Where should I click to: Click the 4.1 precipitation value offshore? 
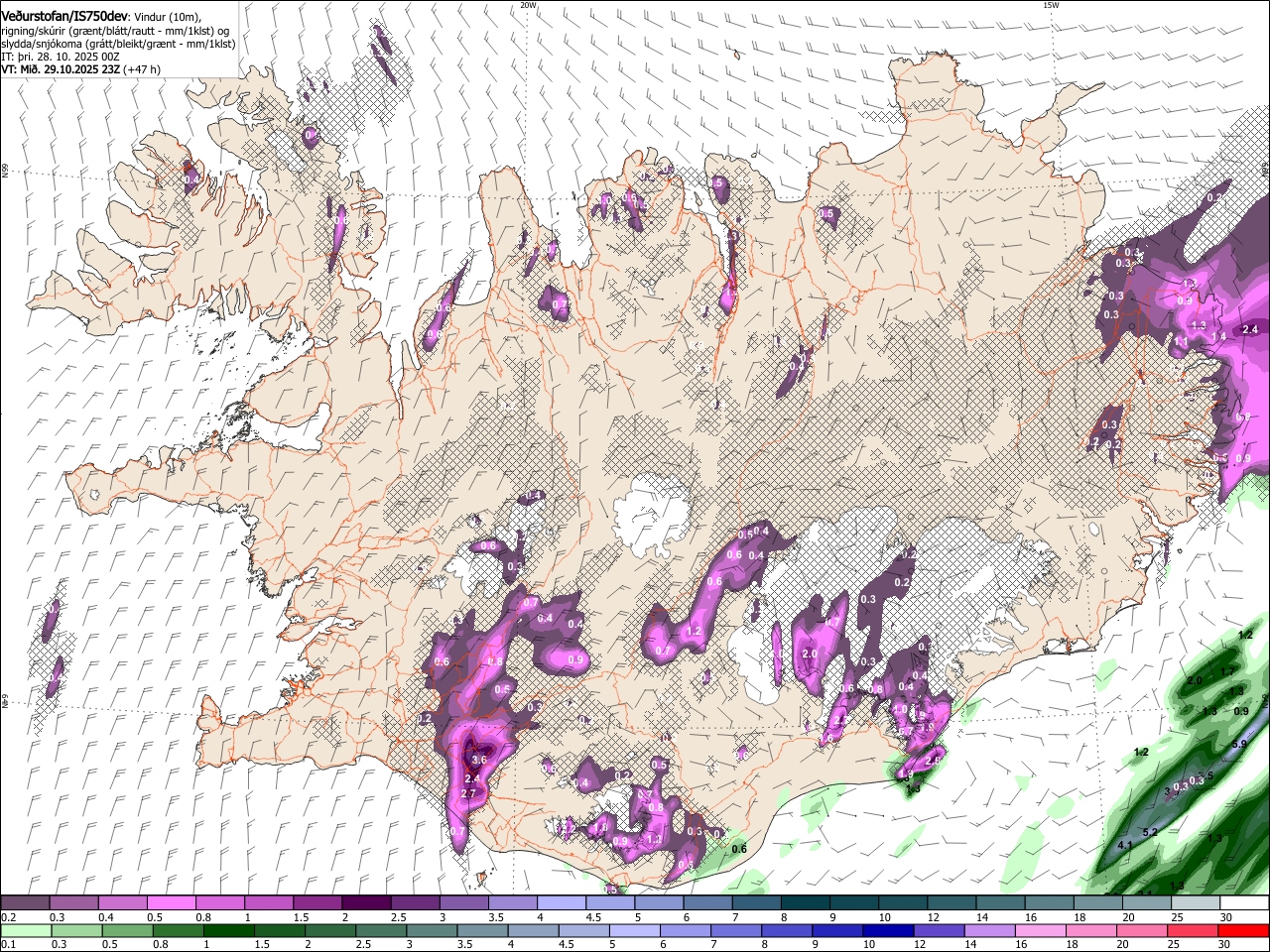[x=1125, y=845]
